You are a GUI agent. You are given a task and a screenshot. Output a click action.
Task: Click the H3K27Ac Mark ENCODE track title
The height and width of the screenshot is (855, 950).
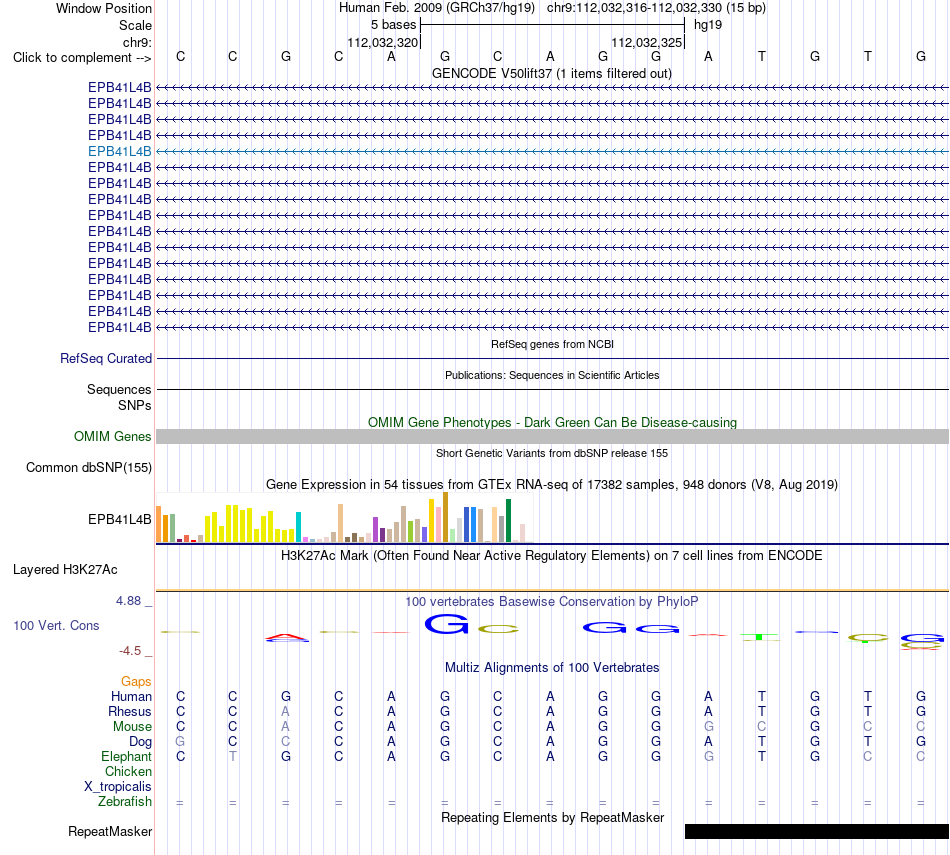(x=552, y=555)
